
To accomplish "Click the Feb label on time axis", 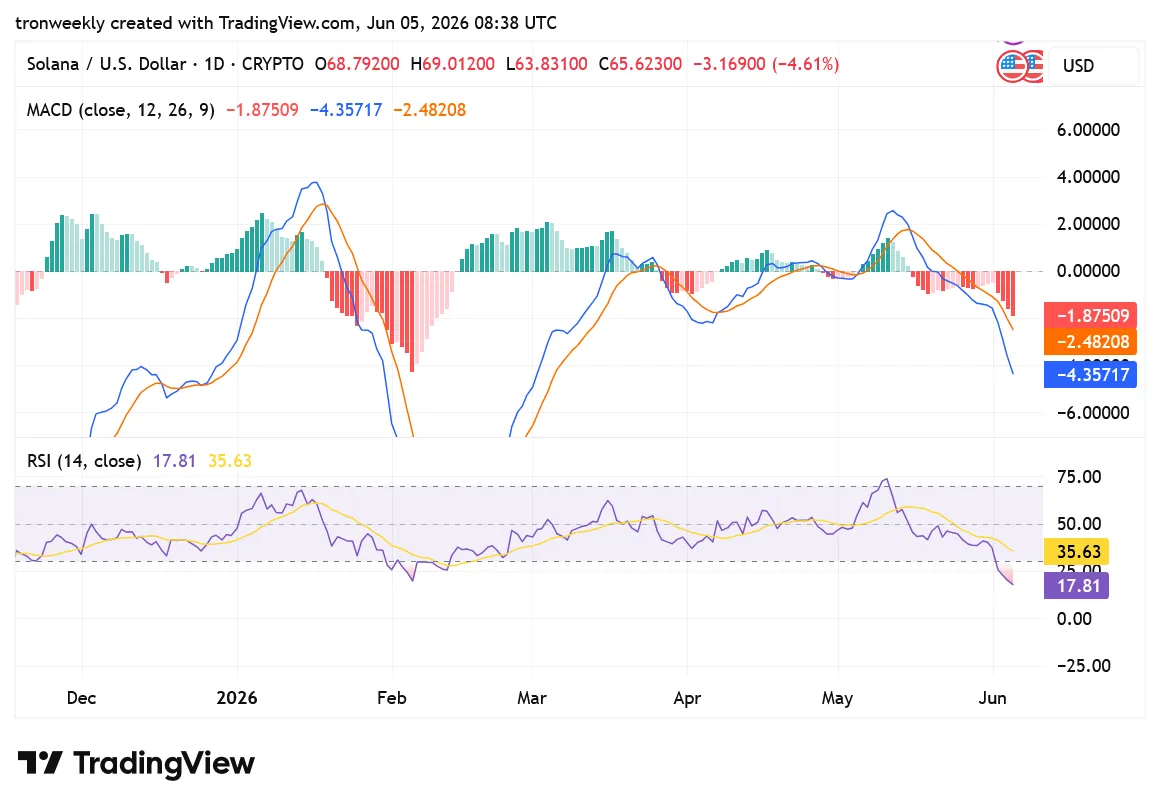I will (x=391, y=698).
